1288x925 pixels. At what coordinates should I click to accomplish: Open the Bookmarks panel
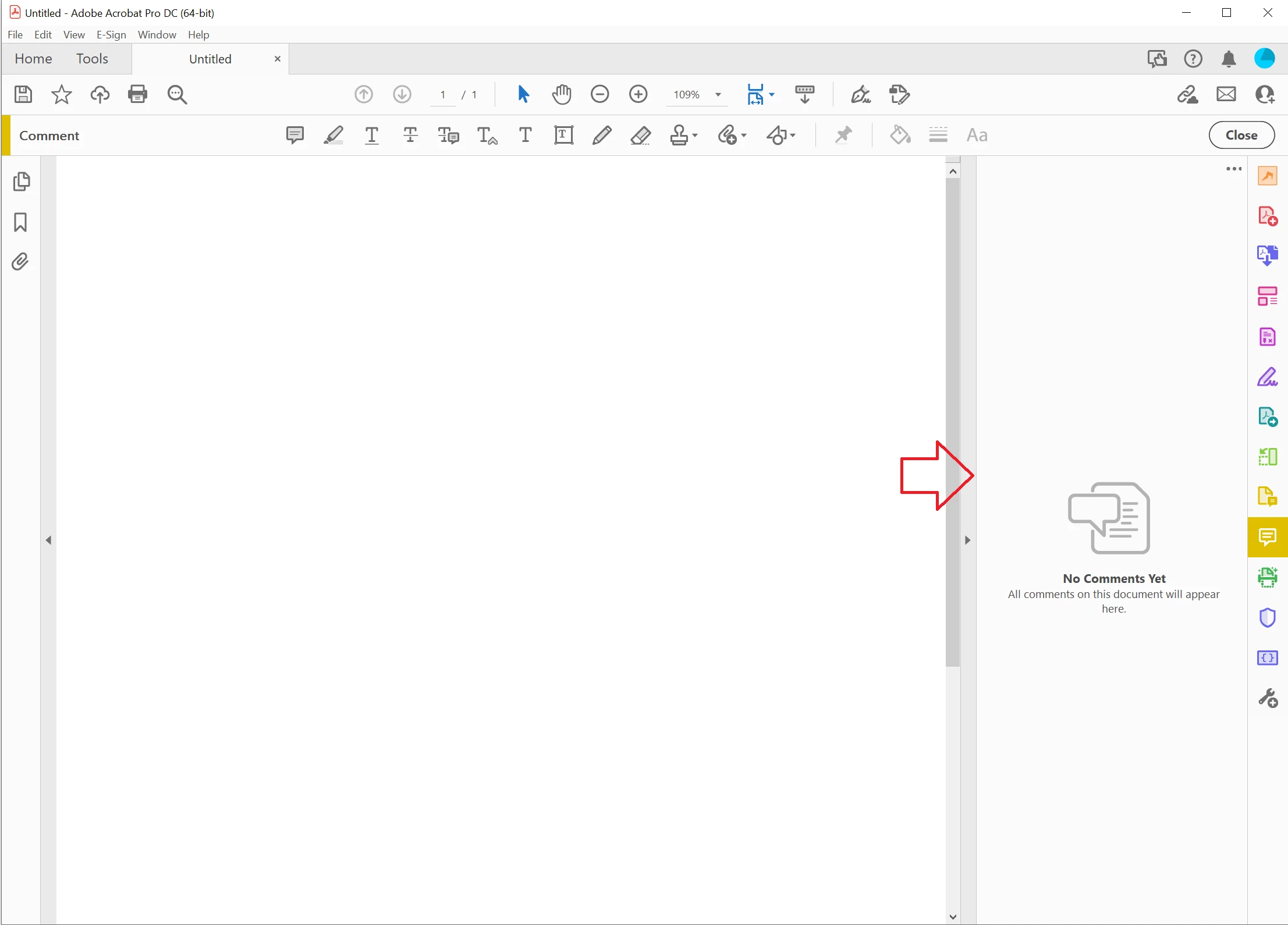click(20, 222)
